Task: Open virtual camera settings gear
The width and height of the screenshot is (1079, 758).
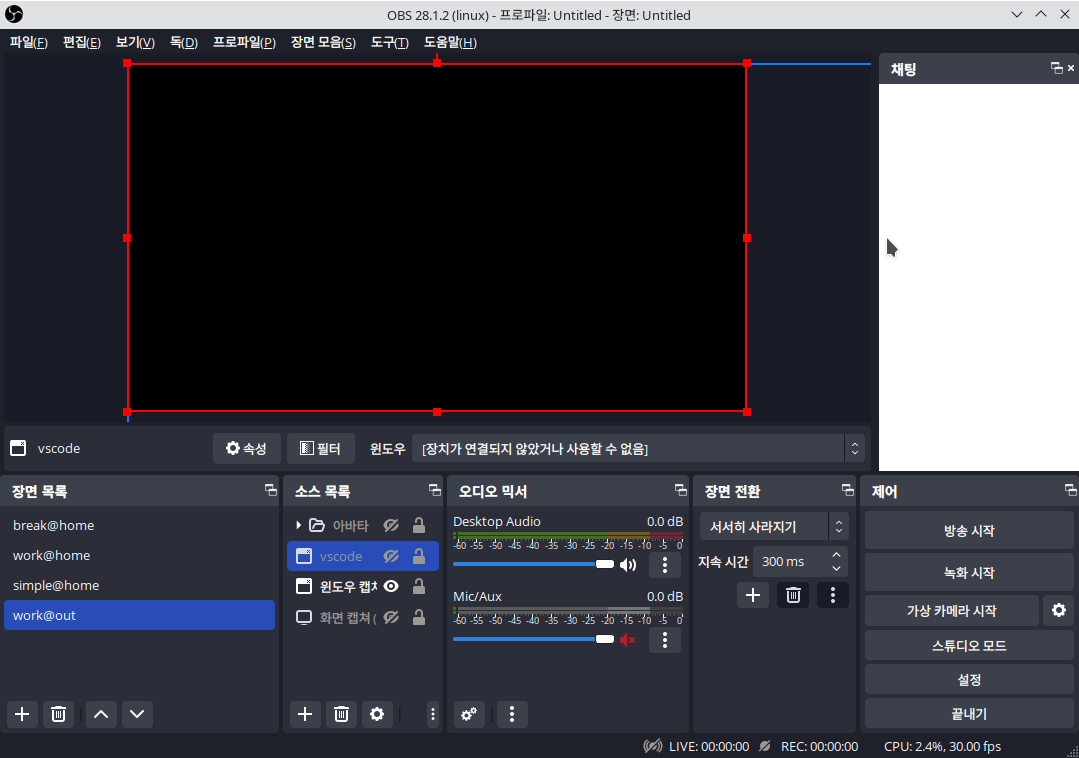Action: pos(1059,610)
